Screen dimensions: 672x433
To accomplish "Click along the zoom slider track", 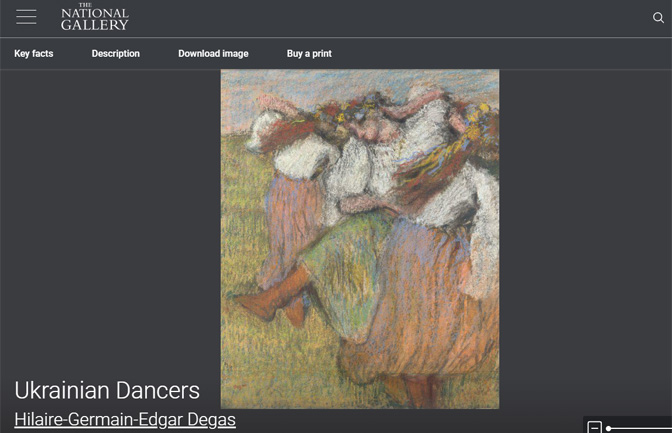I will tap(645, 428).
